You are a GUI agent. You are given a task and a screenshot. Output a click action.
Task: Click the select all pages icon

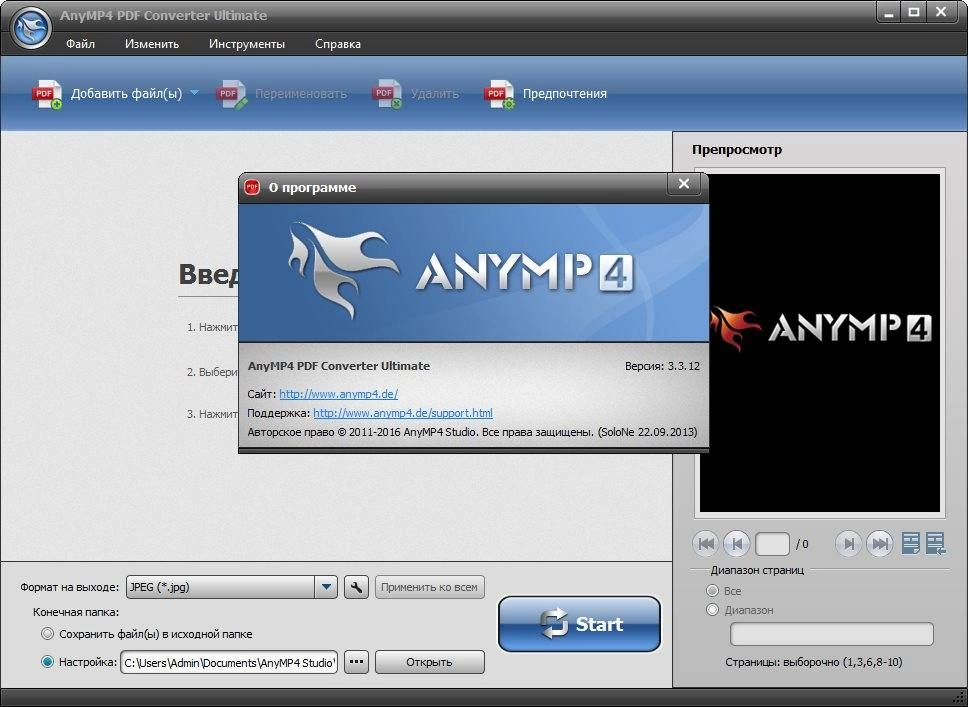(x=935, y=543)
